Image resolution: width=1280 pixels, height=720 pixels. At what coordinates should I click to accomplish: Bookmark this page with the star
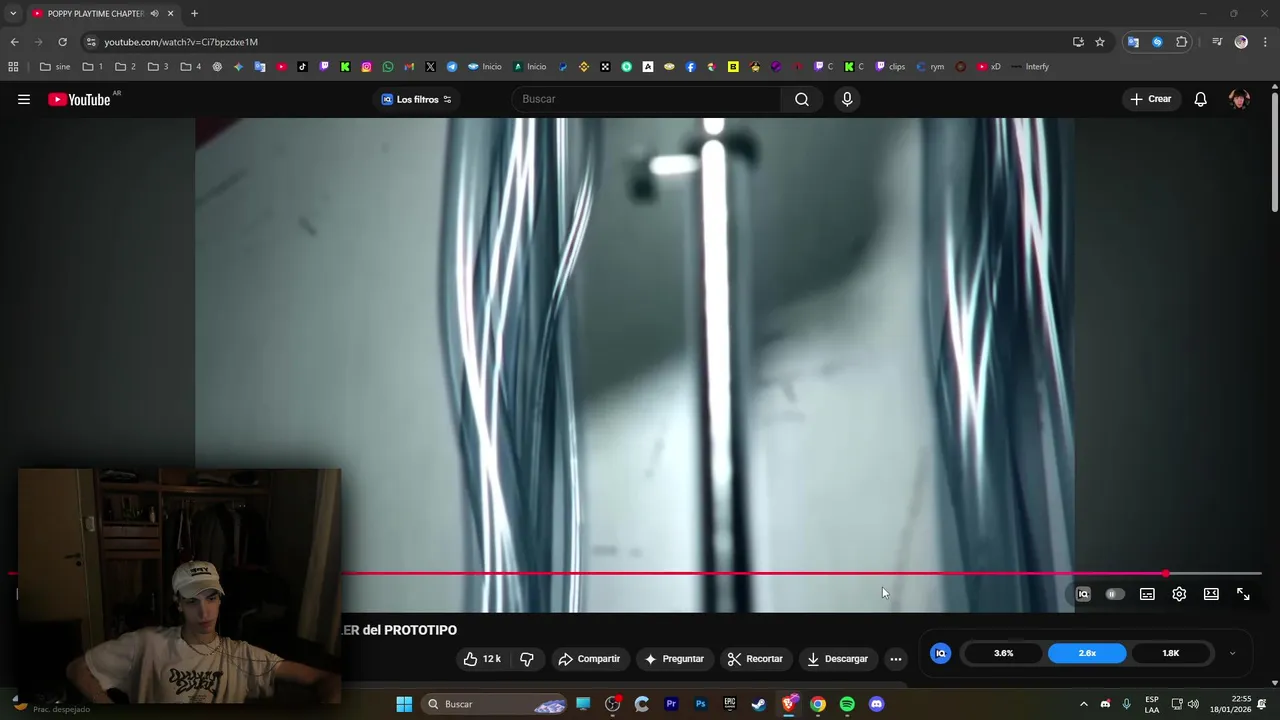pyautogui.click(x=1100, y=42)
